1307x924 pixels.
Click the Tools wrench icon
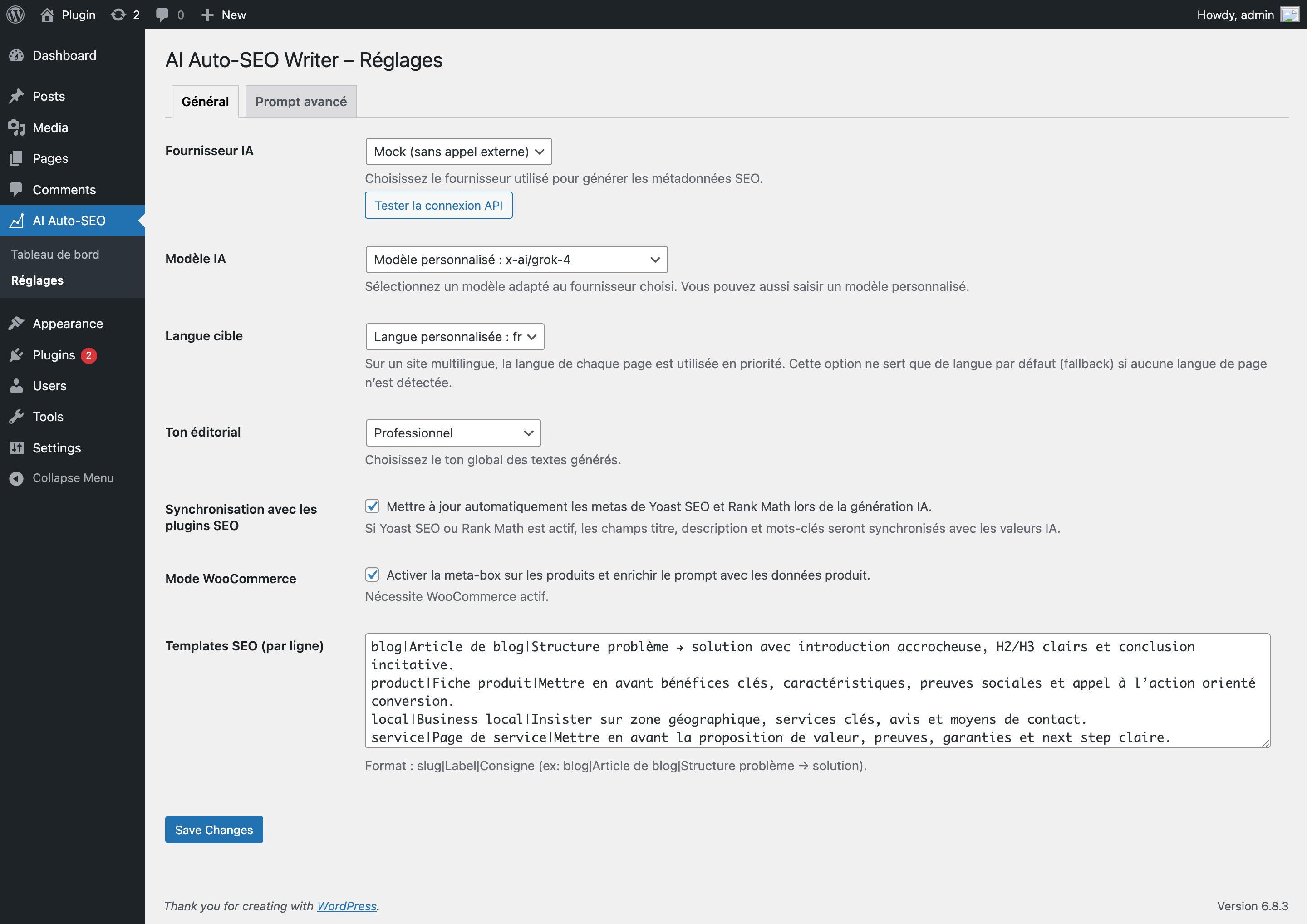coord(16,416)
